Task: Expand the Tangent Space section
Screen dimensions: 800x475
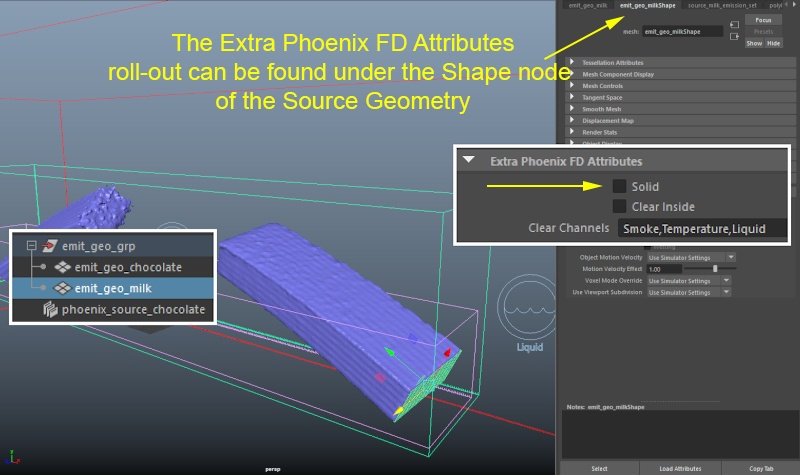Action: pos(572,97)
